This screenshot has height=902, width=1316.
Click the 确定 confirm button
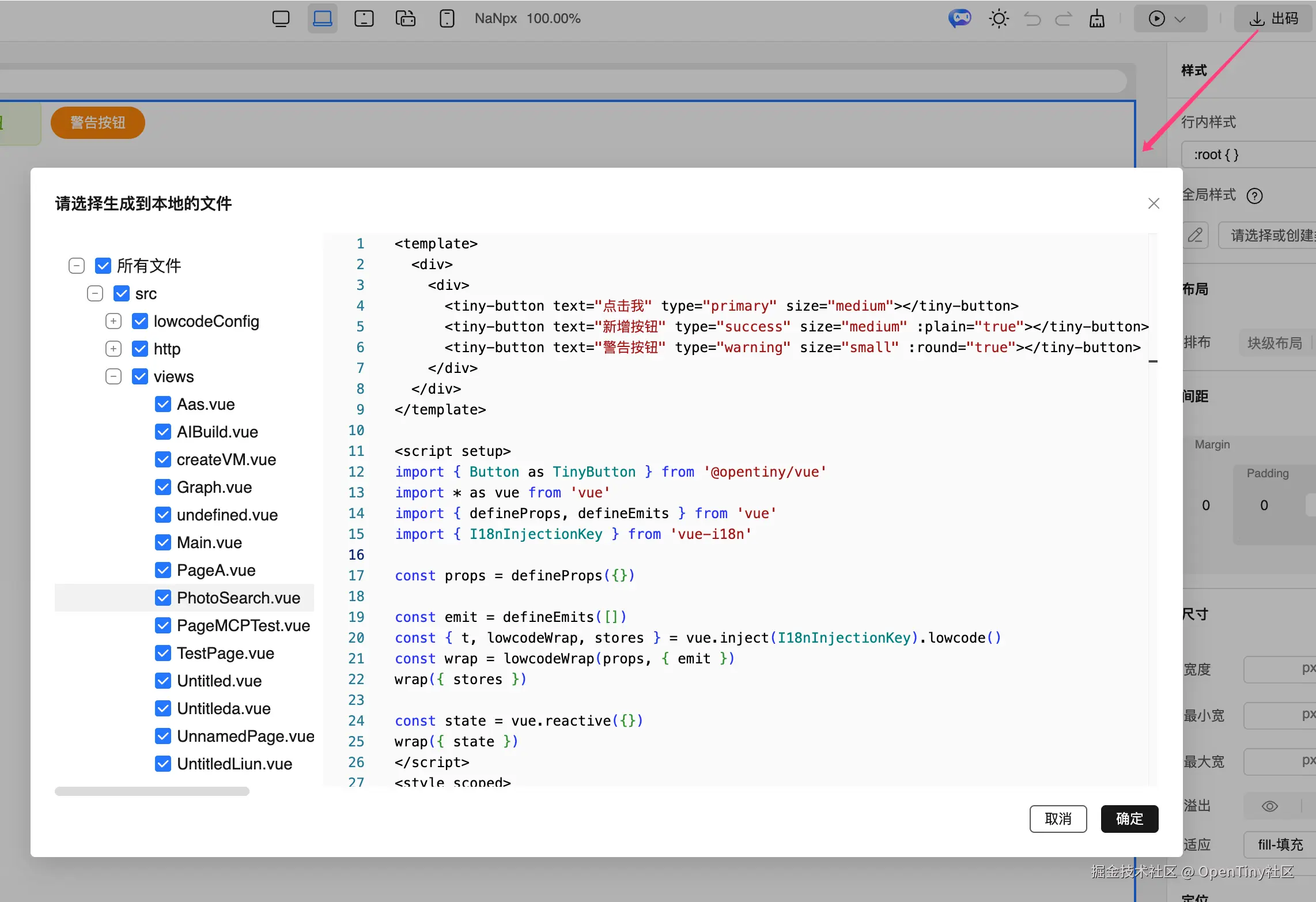tap(1129, 818)
